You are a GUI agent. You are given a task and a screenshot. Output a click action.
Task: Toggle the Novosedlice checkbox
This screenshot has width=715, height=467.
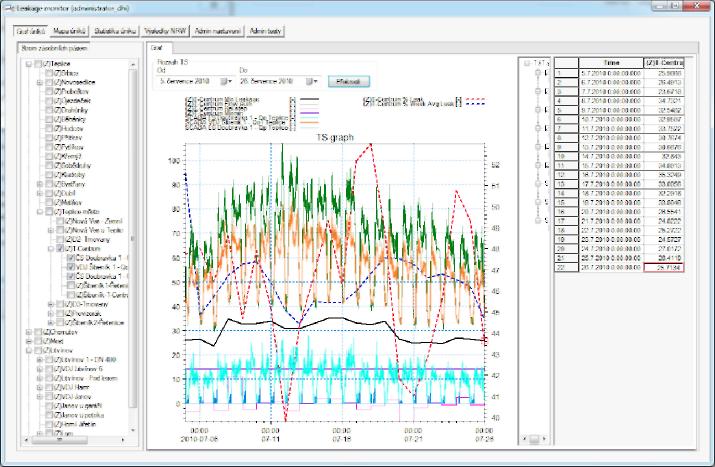[49, 83]
